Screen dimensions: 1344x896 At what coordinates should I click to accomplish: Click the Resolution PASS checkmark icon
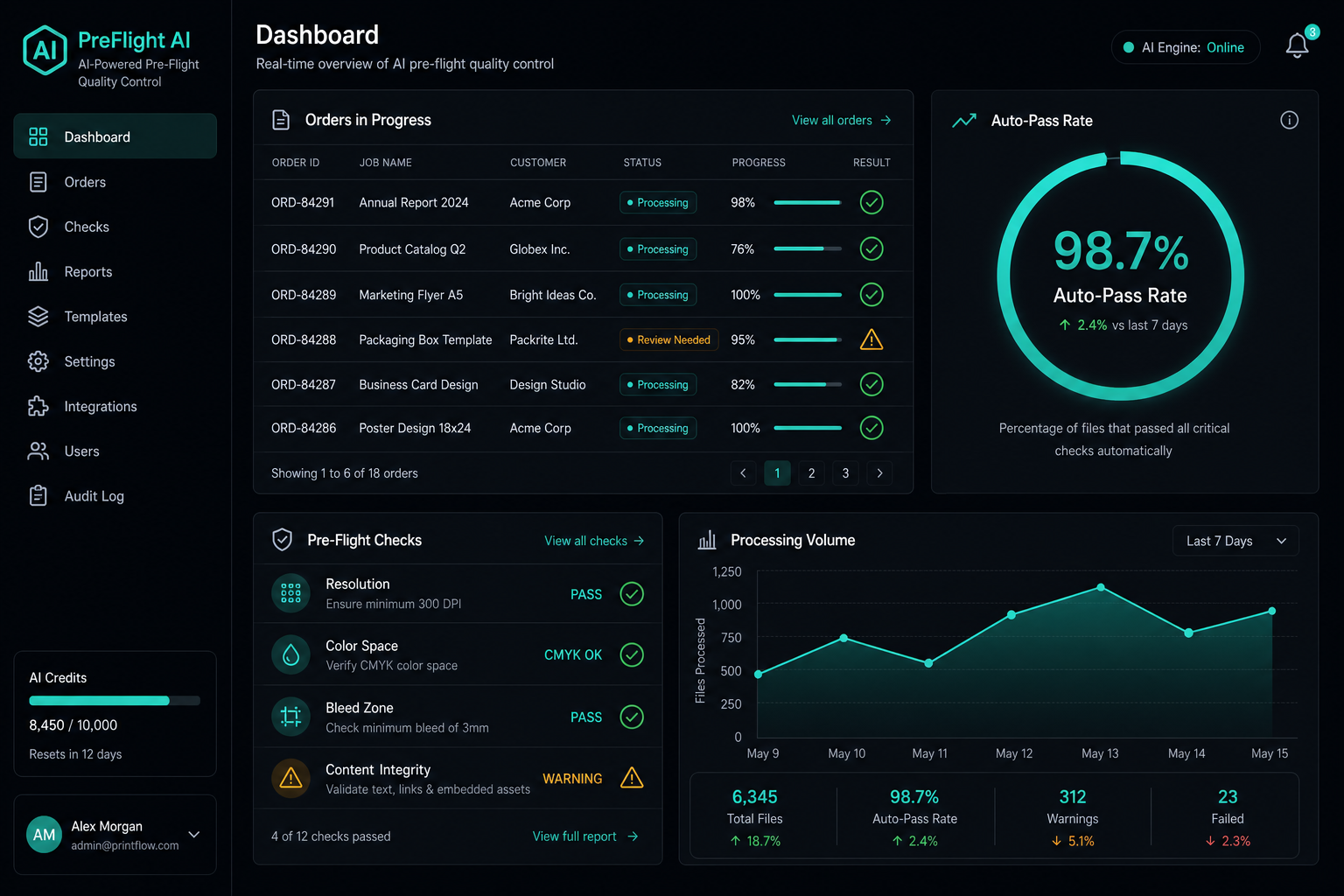click(632, 594)
